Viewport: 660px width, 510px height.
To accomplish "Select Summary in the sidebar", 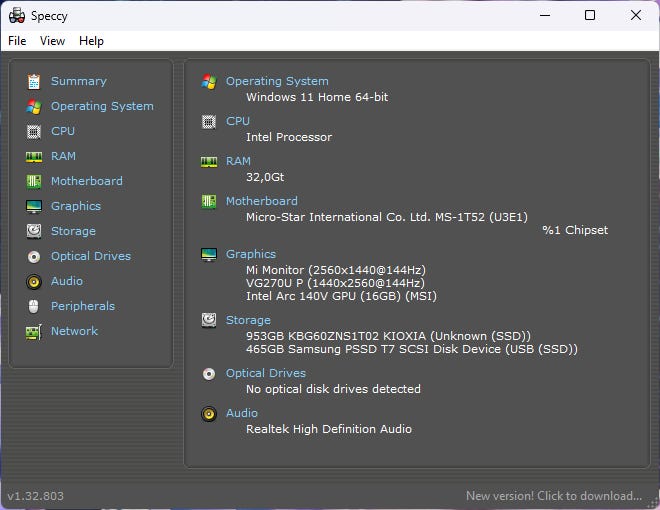I will pyautogui.click(x=79, y=81).
